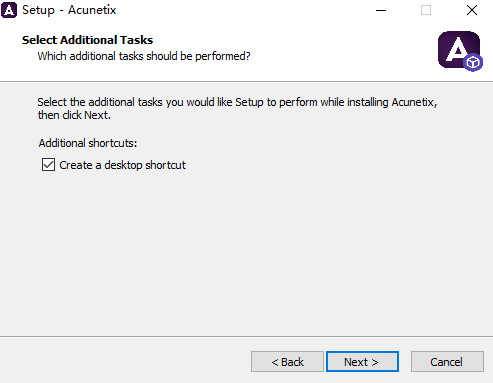This screenshot has height=383, width=493.
Task: Click the 'then click Next.' text line
Action: (74, 115)
